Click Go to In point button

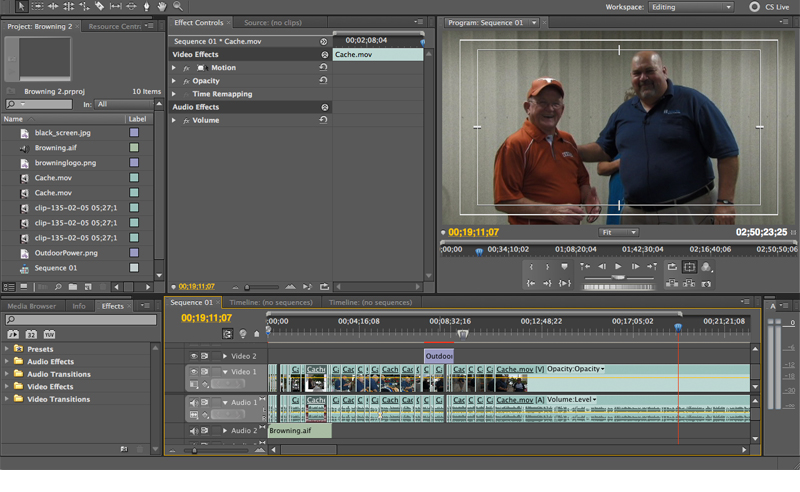[531, 283]
